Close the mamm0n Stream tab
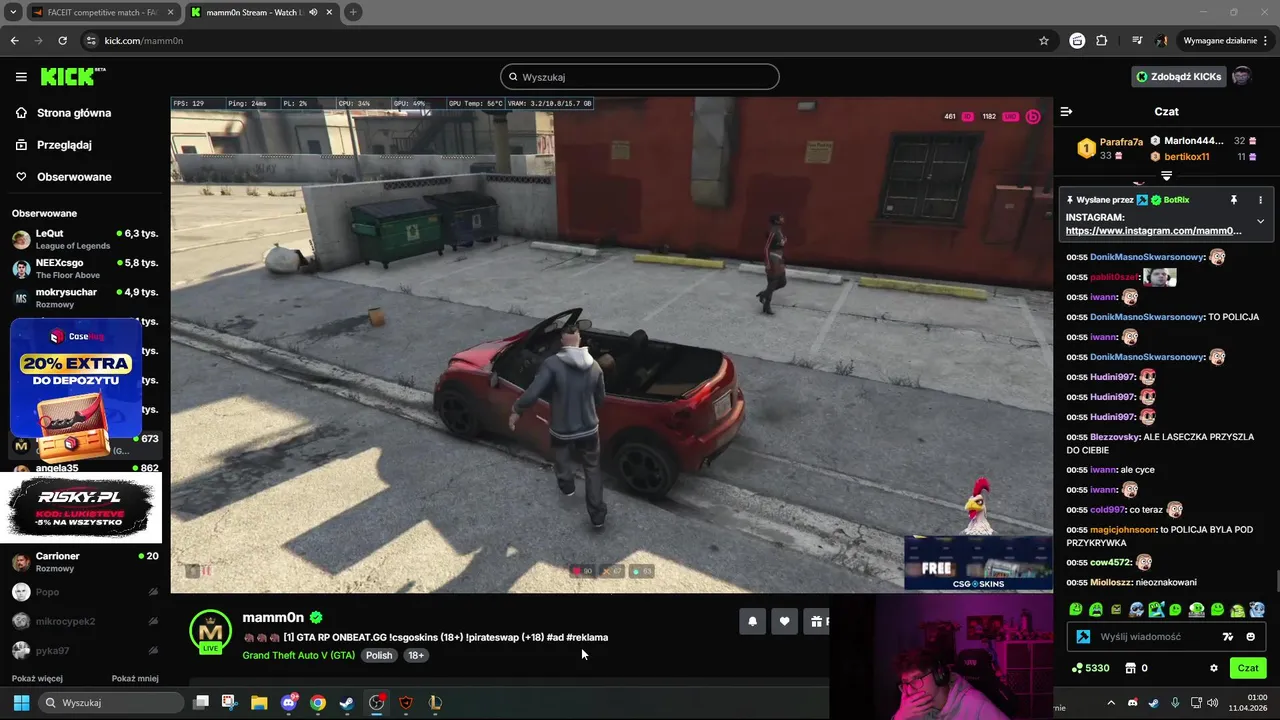The image size is (1280, 720). [329, 12]
